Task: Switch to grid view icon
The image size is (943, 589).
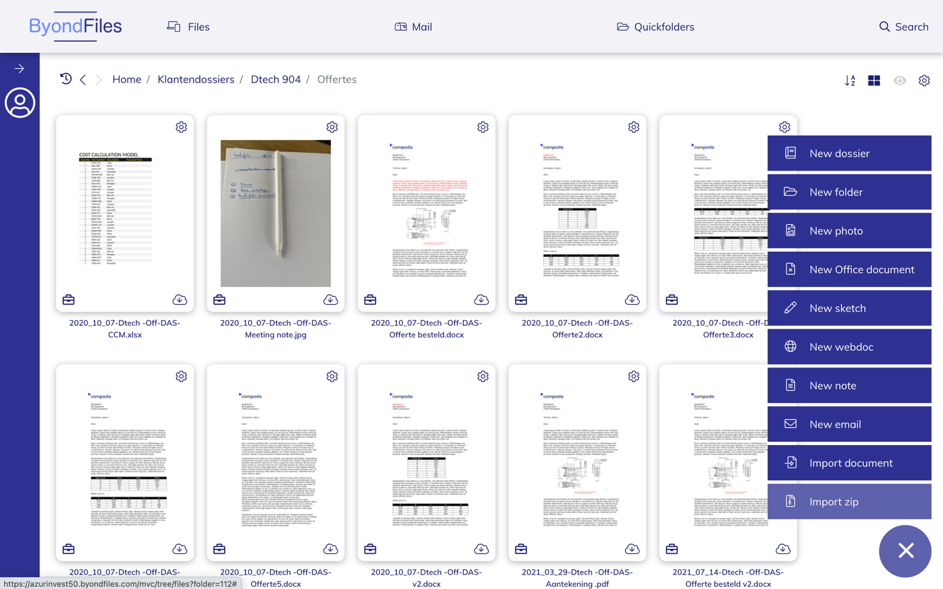Action: (874, 80)
